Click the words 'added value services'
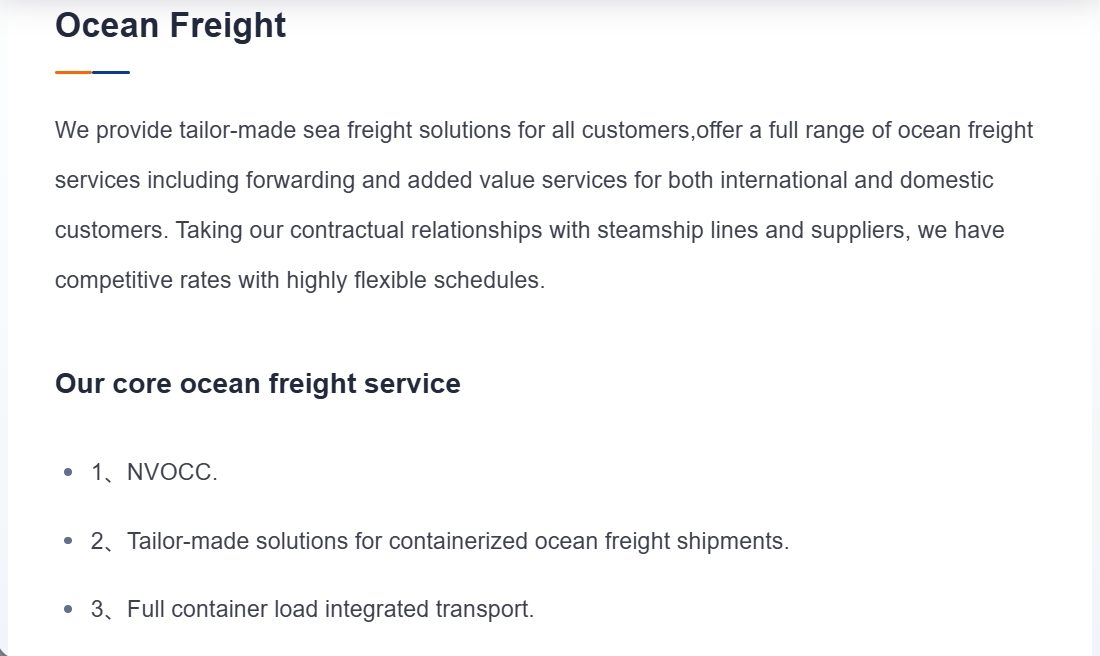 click(x=517, y=180)
